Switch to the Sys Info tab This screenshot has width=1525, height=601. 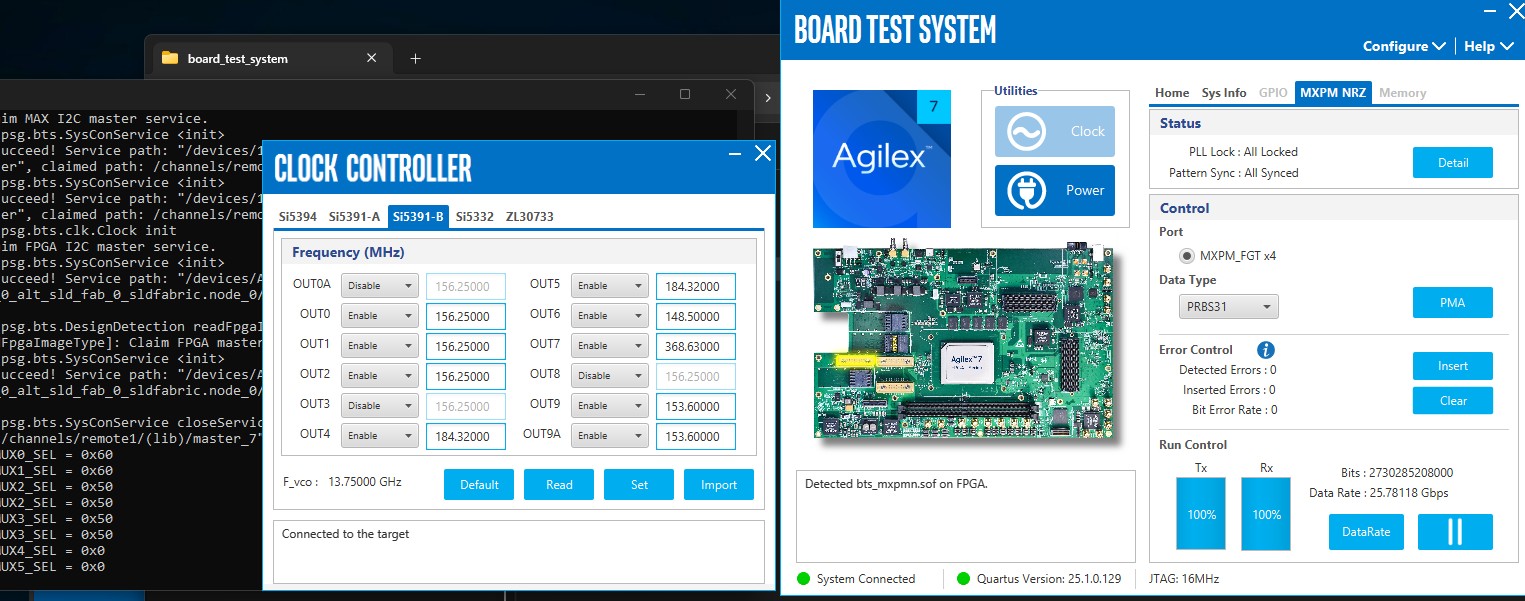click(1224, 93)
